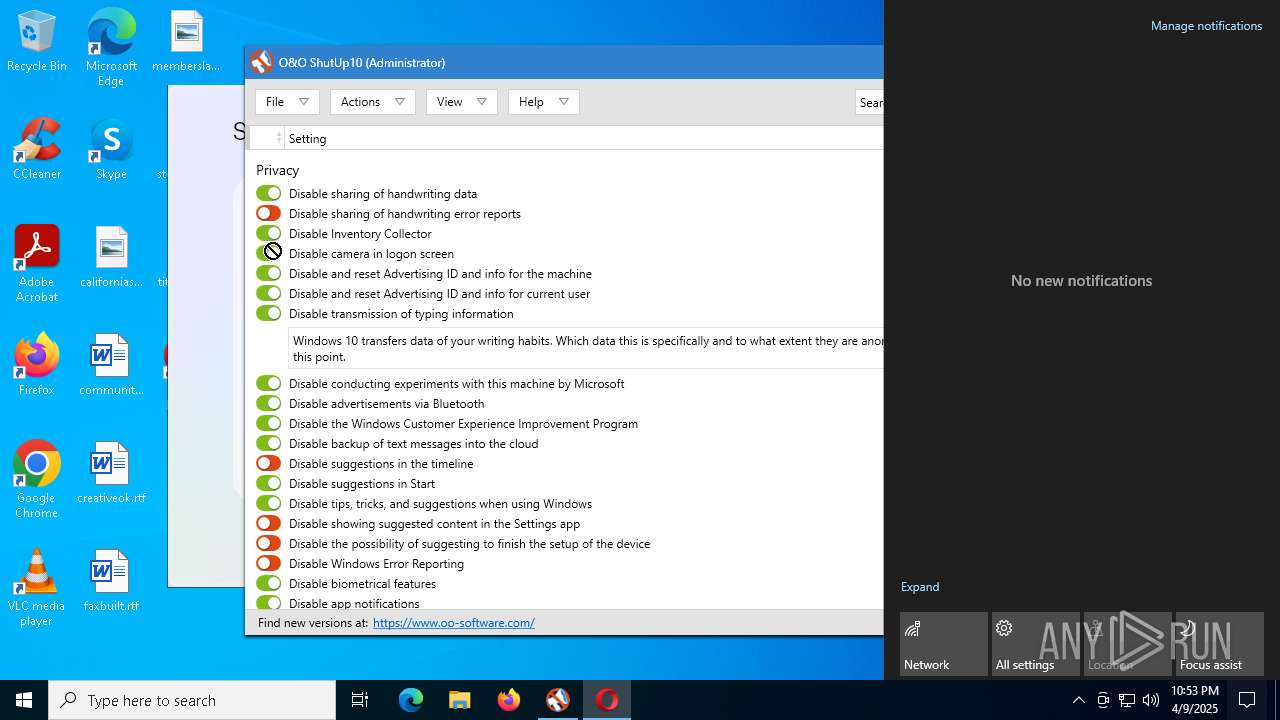Open CCleaner desktop shortcut
The image size is (1280, 720).
click(x=37, y=150)
